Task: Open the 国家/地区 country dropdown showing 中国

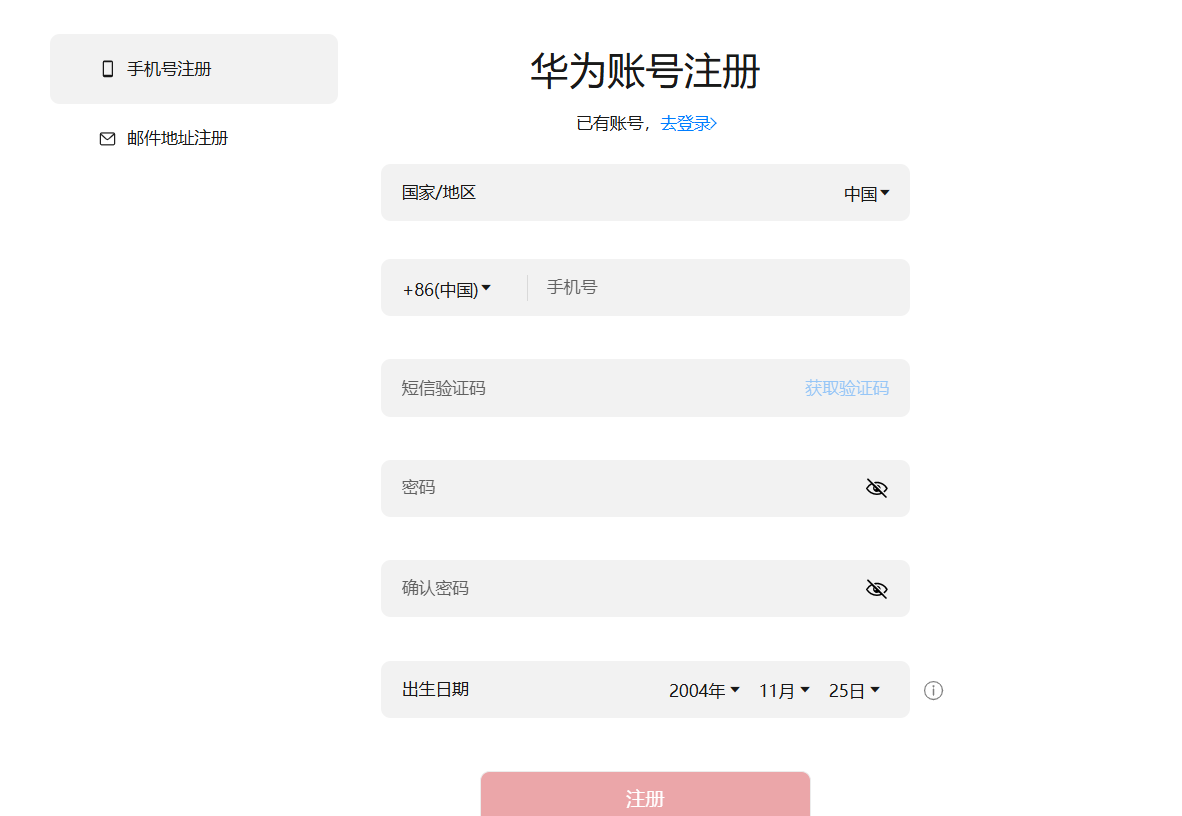Action: point(866,194)
